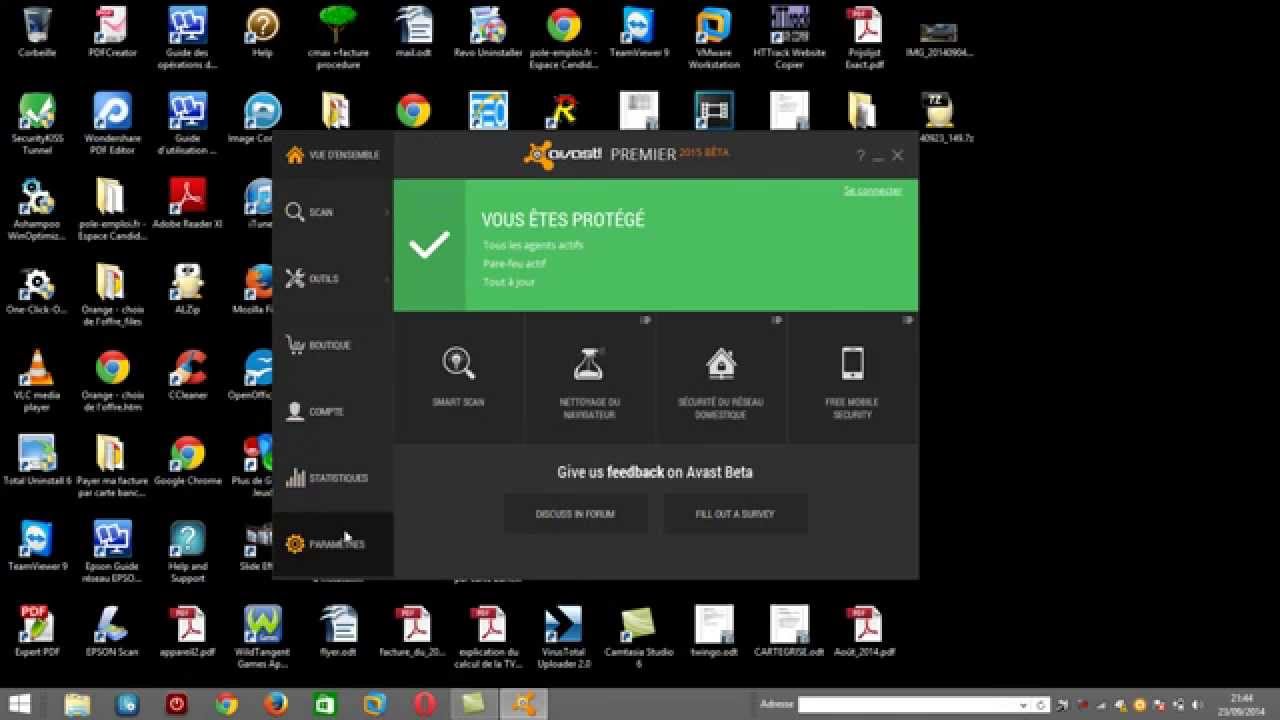Open Paramètres in Avast sidebar
This screenshot has width=1280, height=720.
click(x=333, y=544)
